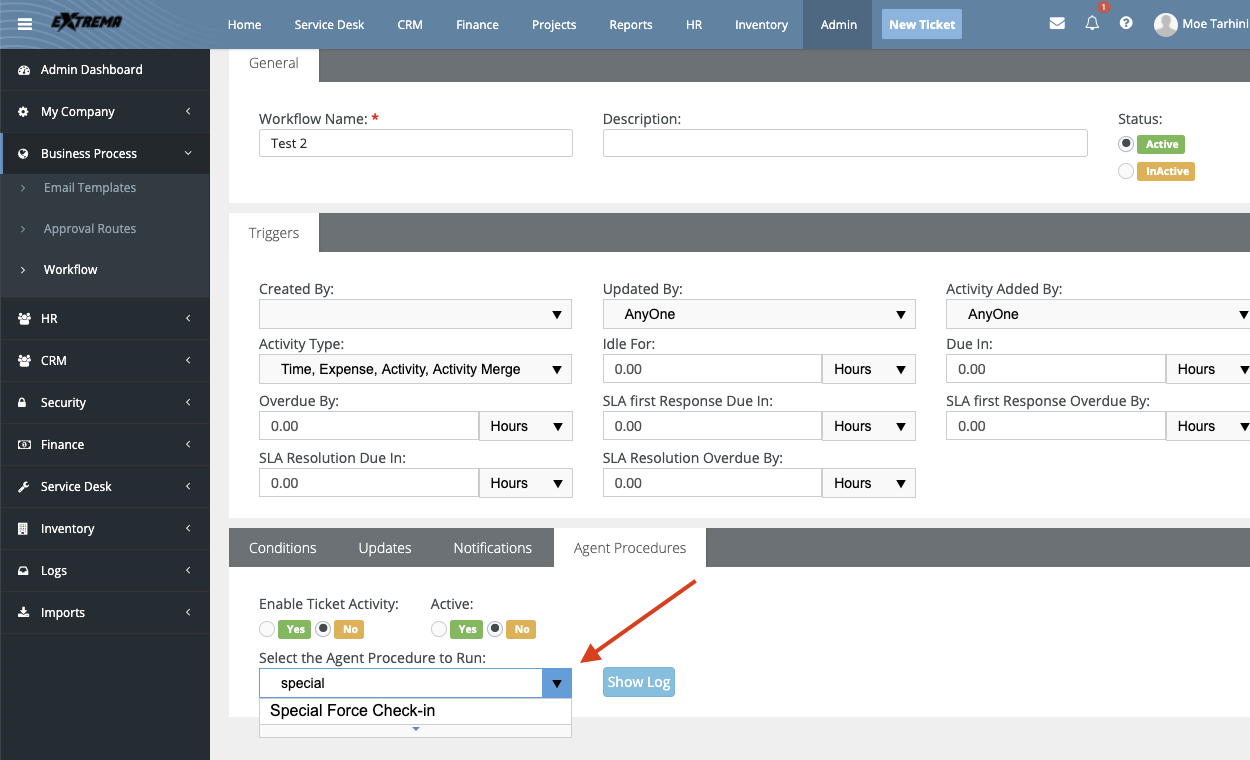
Task: Select Yes for Enable Ticket Activity
Action: tap(267, 629)
